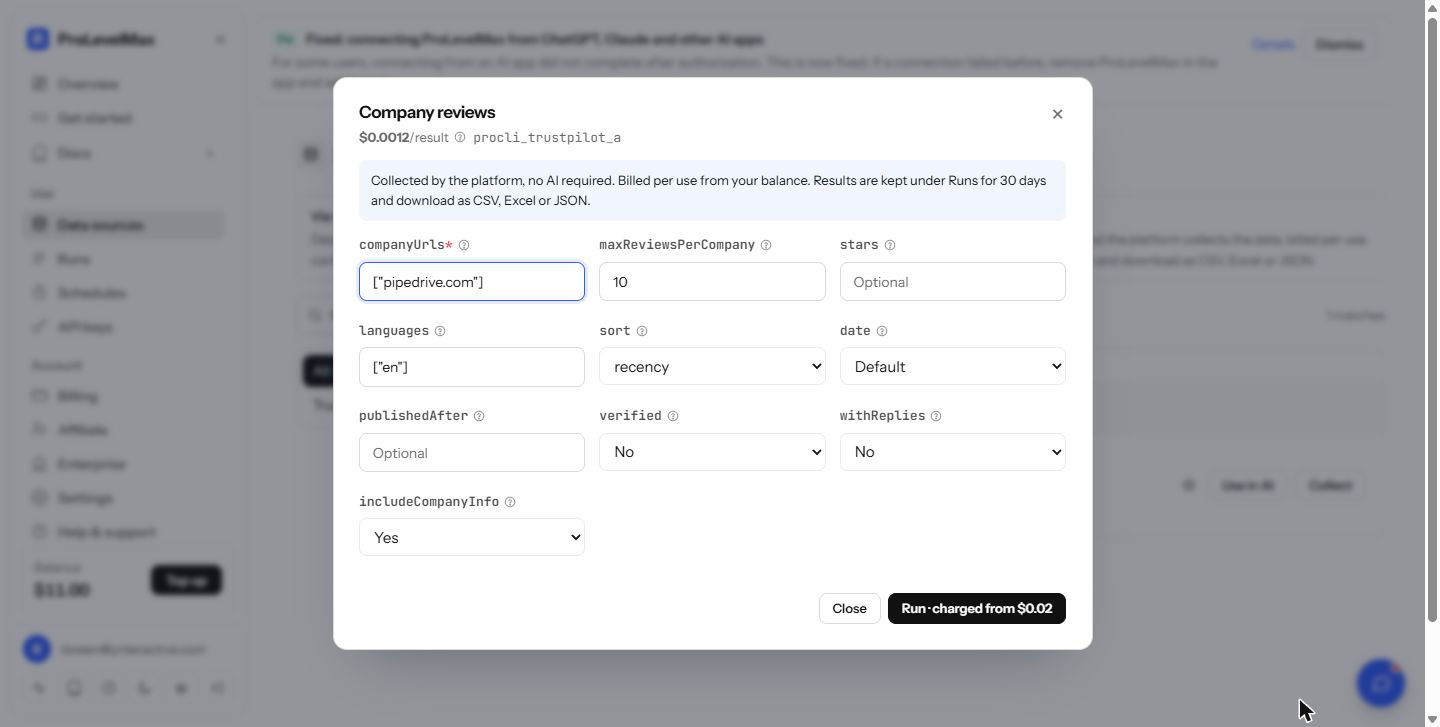Screen dimensions: 1440x727
Task: Click the 'Collected by the platform' info notice
Action: click(x=712, y=190)
